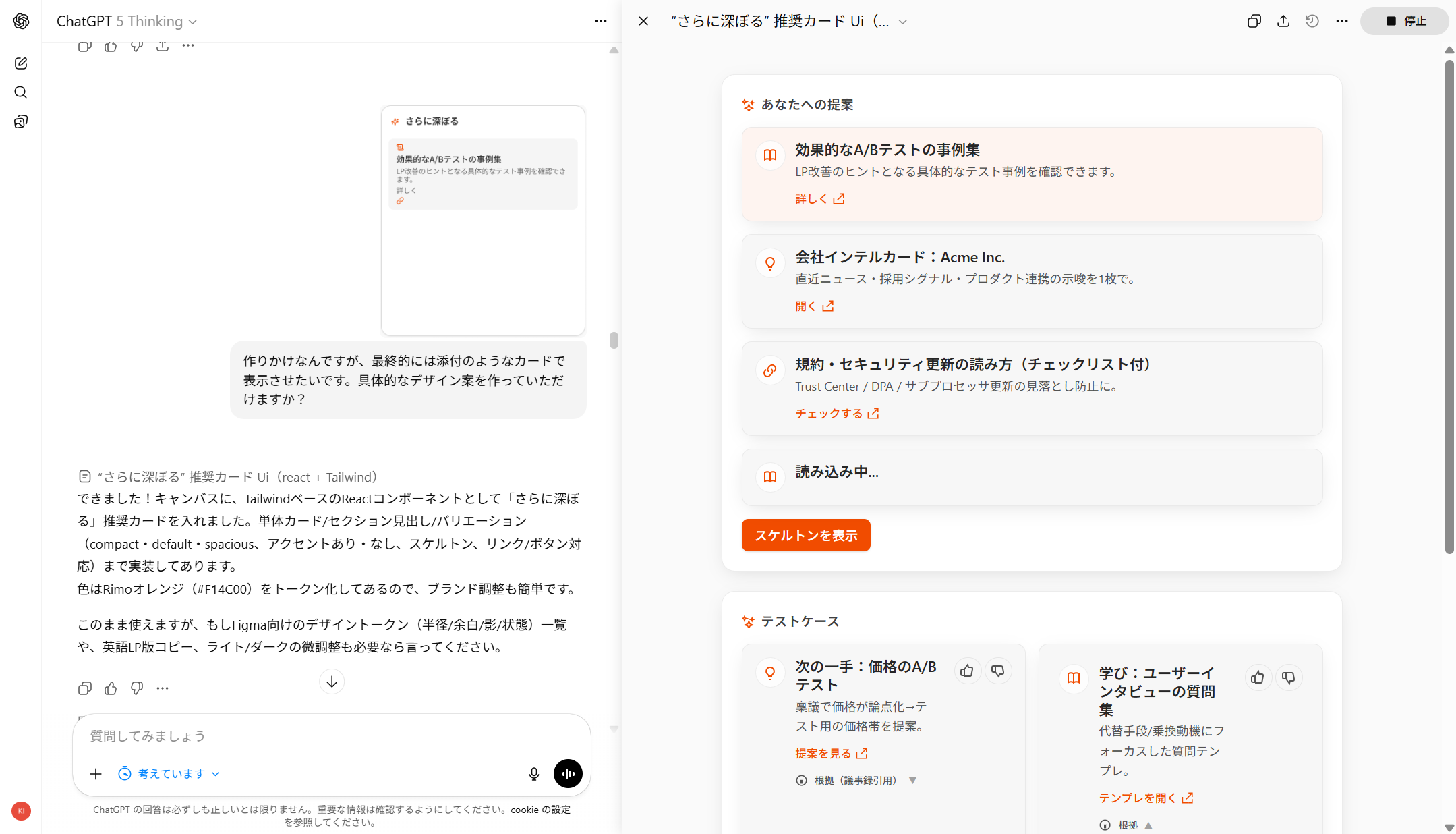Click the microphone dictation icon
The width and height of the screenshot is (1456, 834).
533,774
